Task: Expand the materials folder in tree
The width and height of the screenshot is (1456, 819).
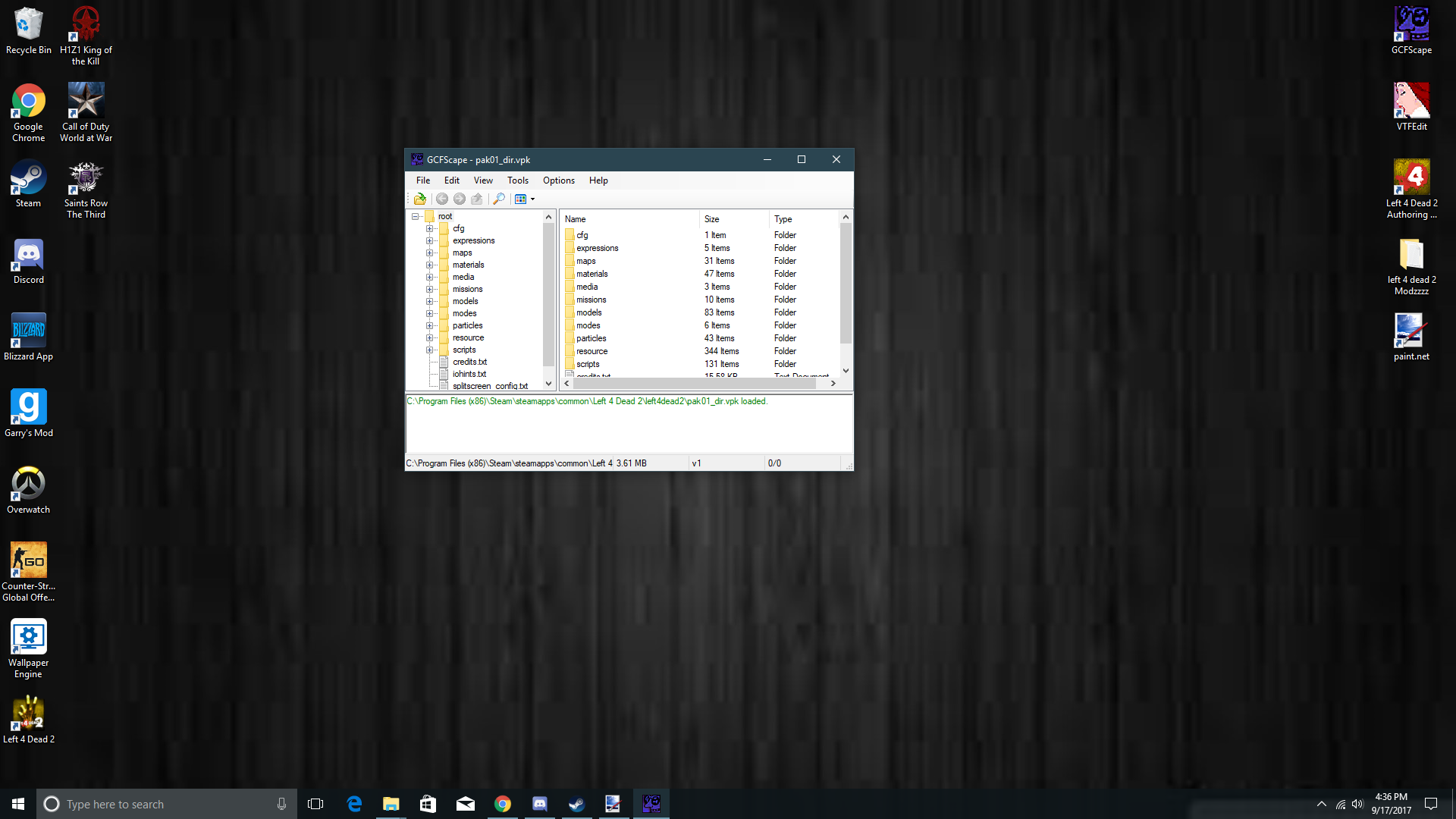Action: (x=429, y=265)
